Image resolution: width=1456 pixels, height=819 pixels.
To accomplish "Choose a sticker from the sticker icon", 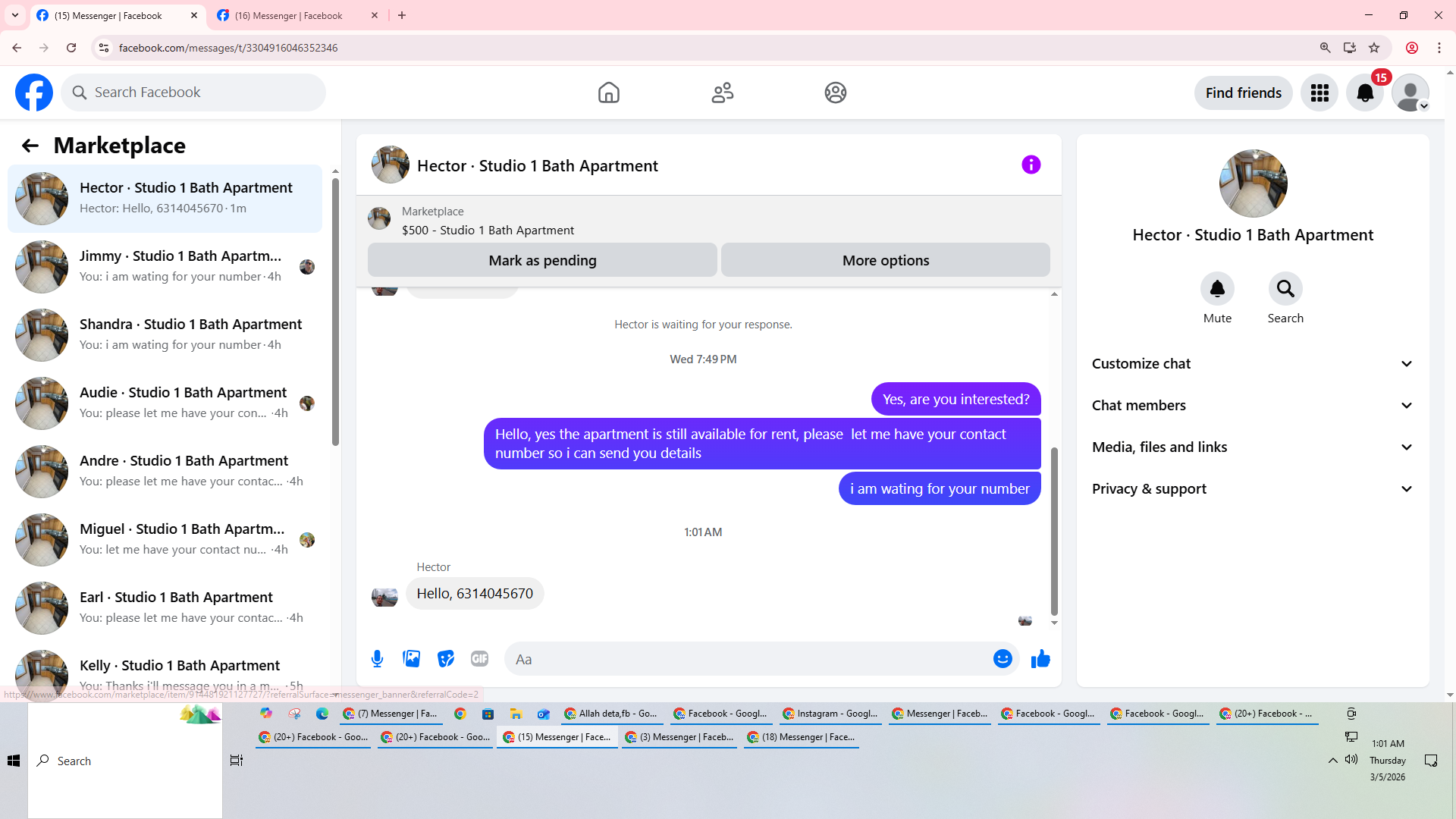I will pyautogui.click(x=446, y=659).
